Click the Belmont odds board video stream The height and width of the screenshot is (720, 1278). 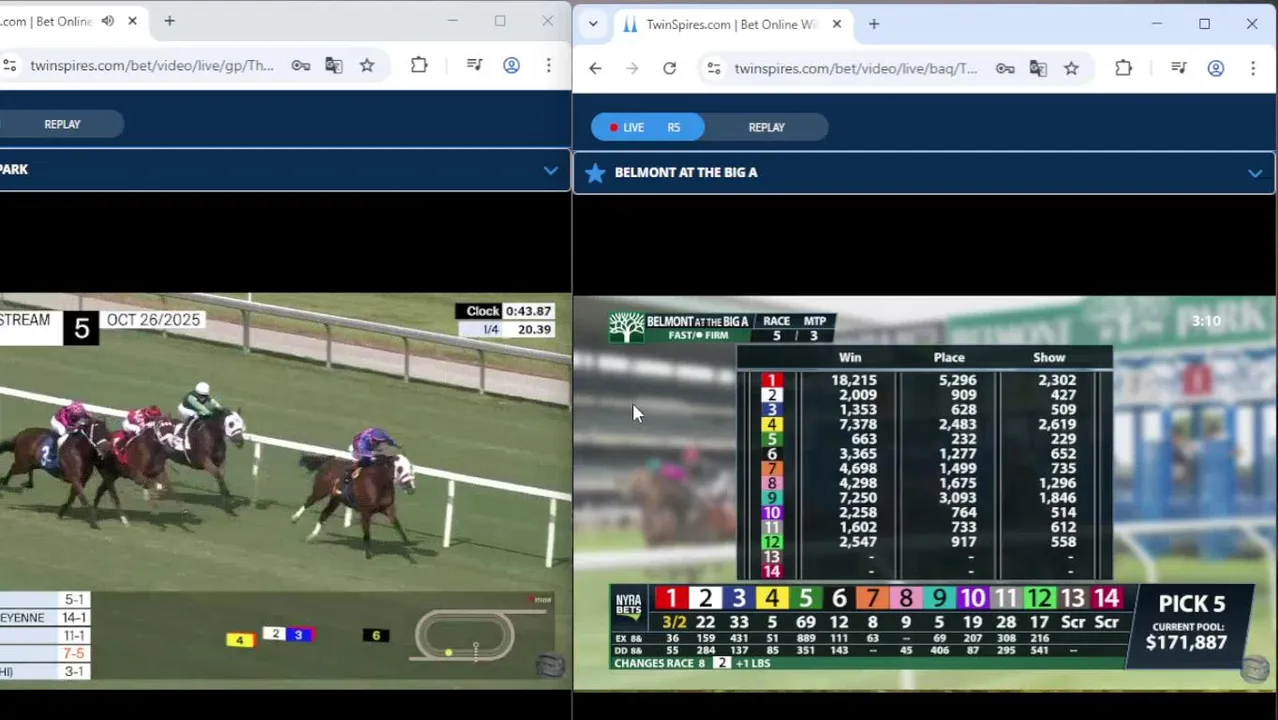tap(925, 492)
